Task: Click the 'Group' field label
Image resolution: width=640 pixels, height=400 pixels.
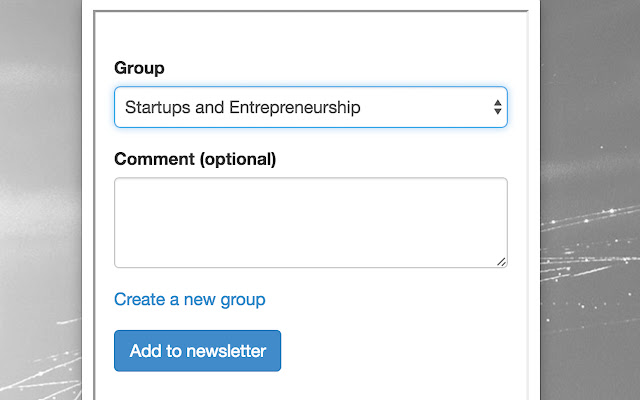Action: (x=139, y=68)
